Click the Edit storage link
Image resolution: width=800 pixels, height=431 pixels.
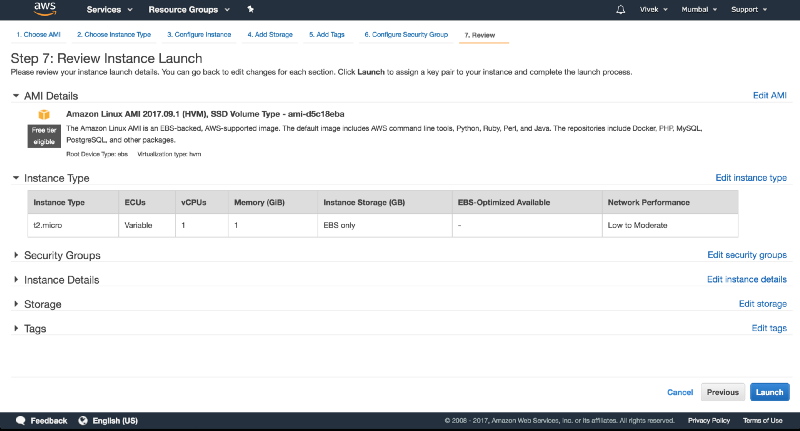tap(763, 303)
